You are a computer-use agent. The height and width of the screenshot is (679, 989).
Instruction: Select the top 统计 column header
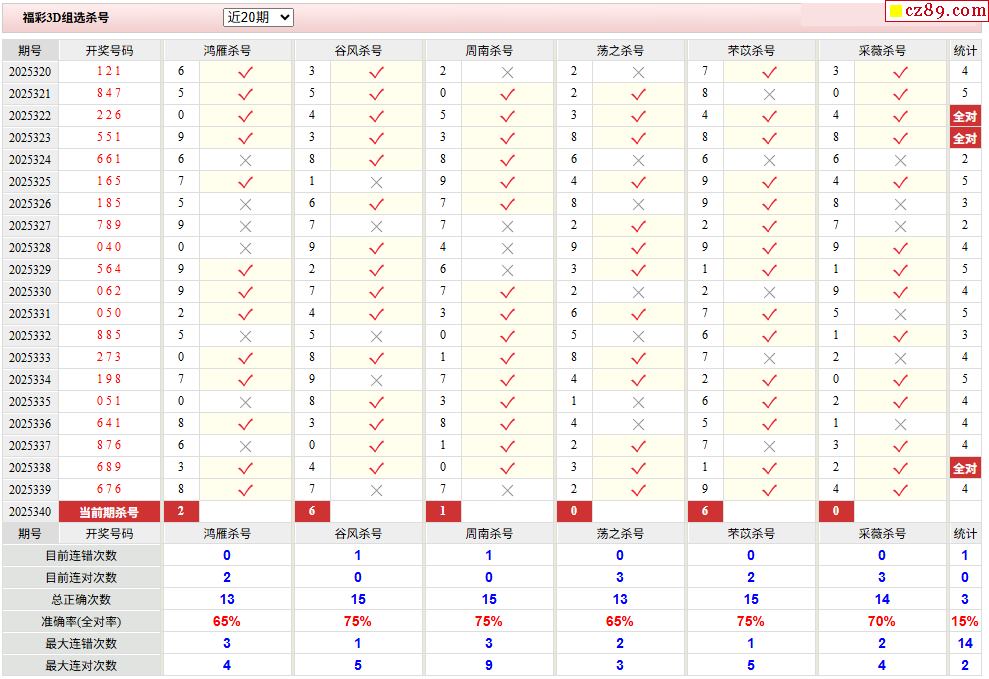(x=965, y=50)
